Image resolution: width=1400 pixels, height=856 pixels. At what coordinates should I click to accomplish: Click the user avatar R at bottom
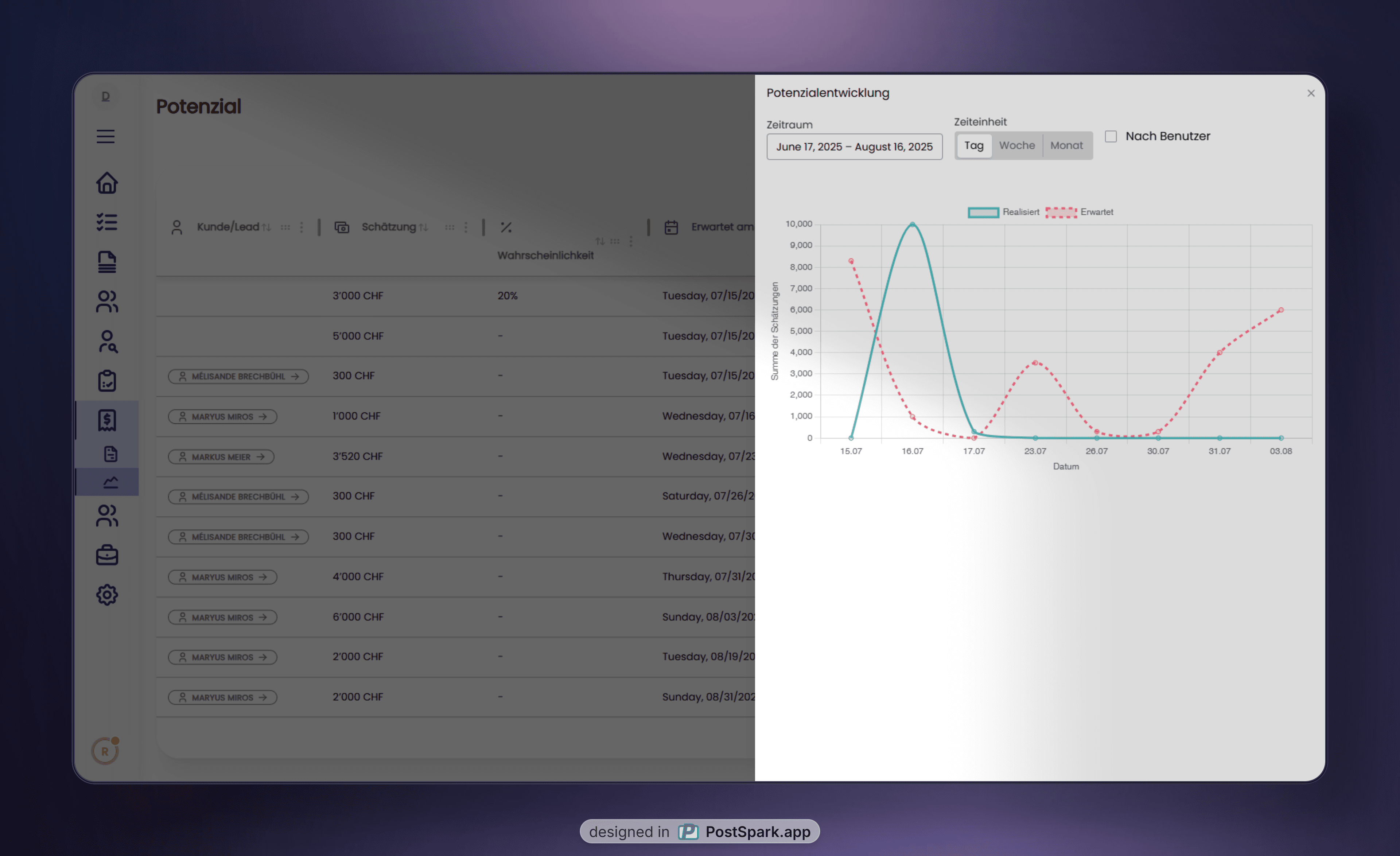point(105,751)
